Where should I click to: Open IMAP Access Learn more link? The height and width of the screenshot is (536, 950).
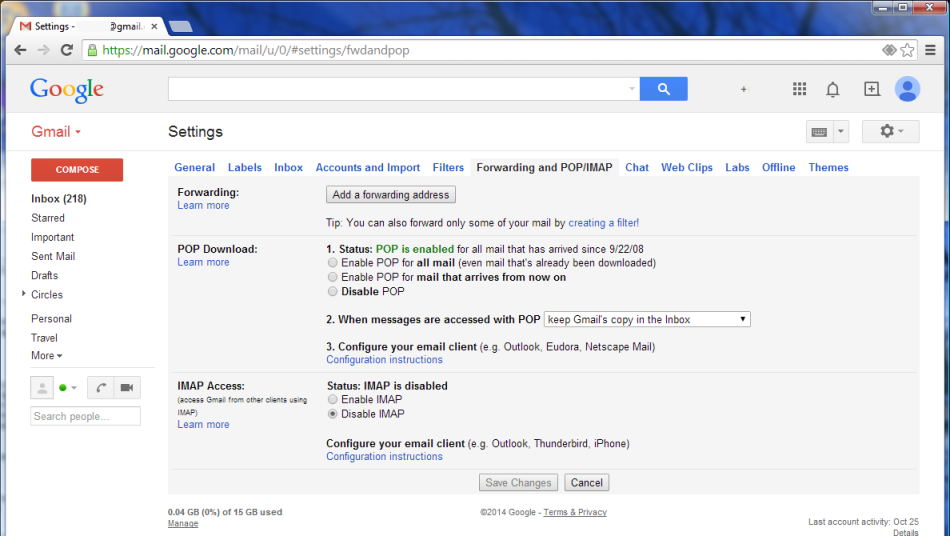tap(203, 425)
